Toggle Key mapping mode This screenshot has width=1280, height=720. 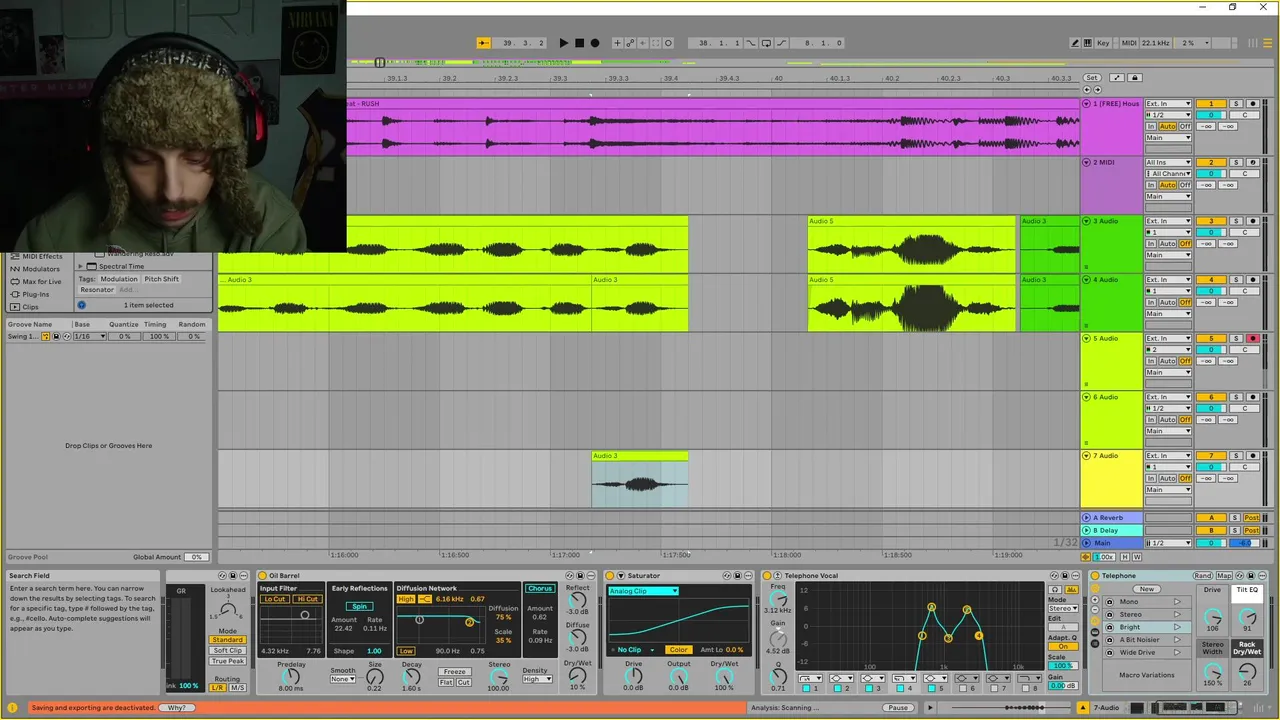(x=1103, y=43)
